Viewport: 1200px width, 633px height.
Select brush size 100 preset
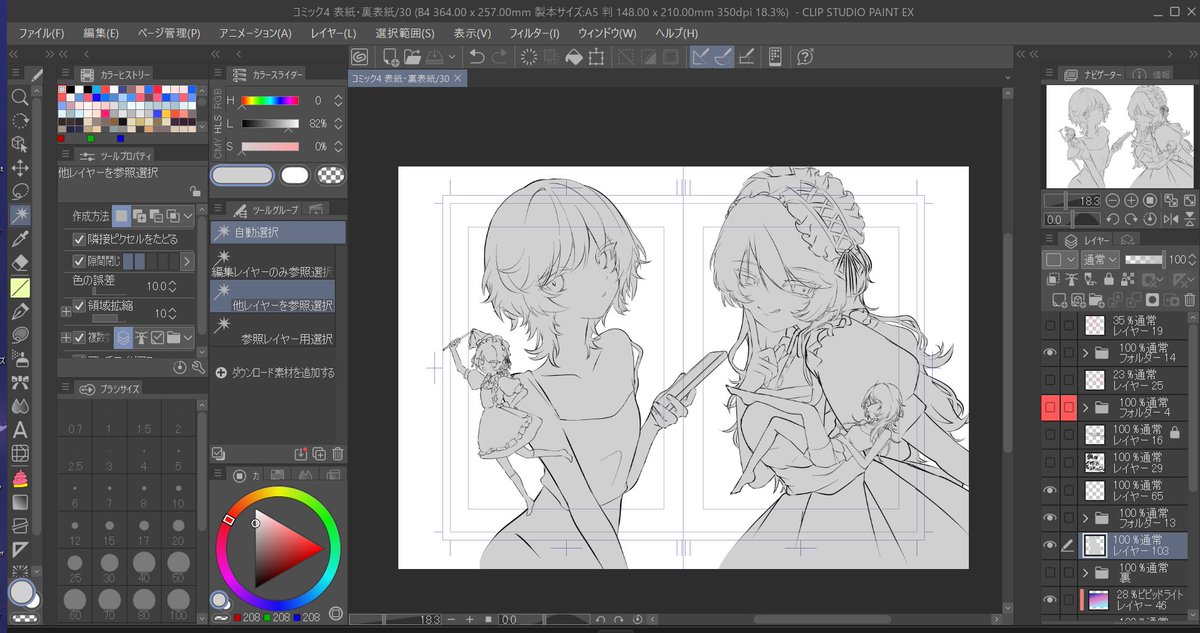[178, 606]
